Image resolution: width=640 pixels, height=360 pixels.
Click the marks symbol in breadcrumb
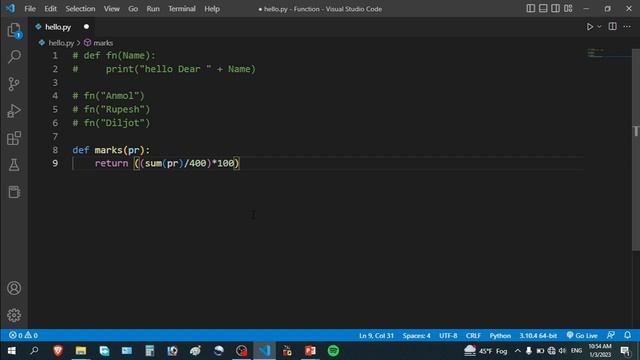point(103,43)
